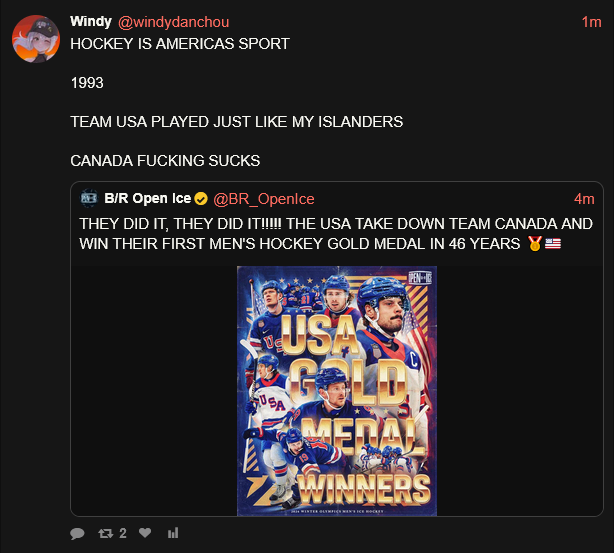Open the @windydanchou handle link

pyautogui.click(x=173, y=22)
